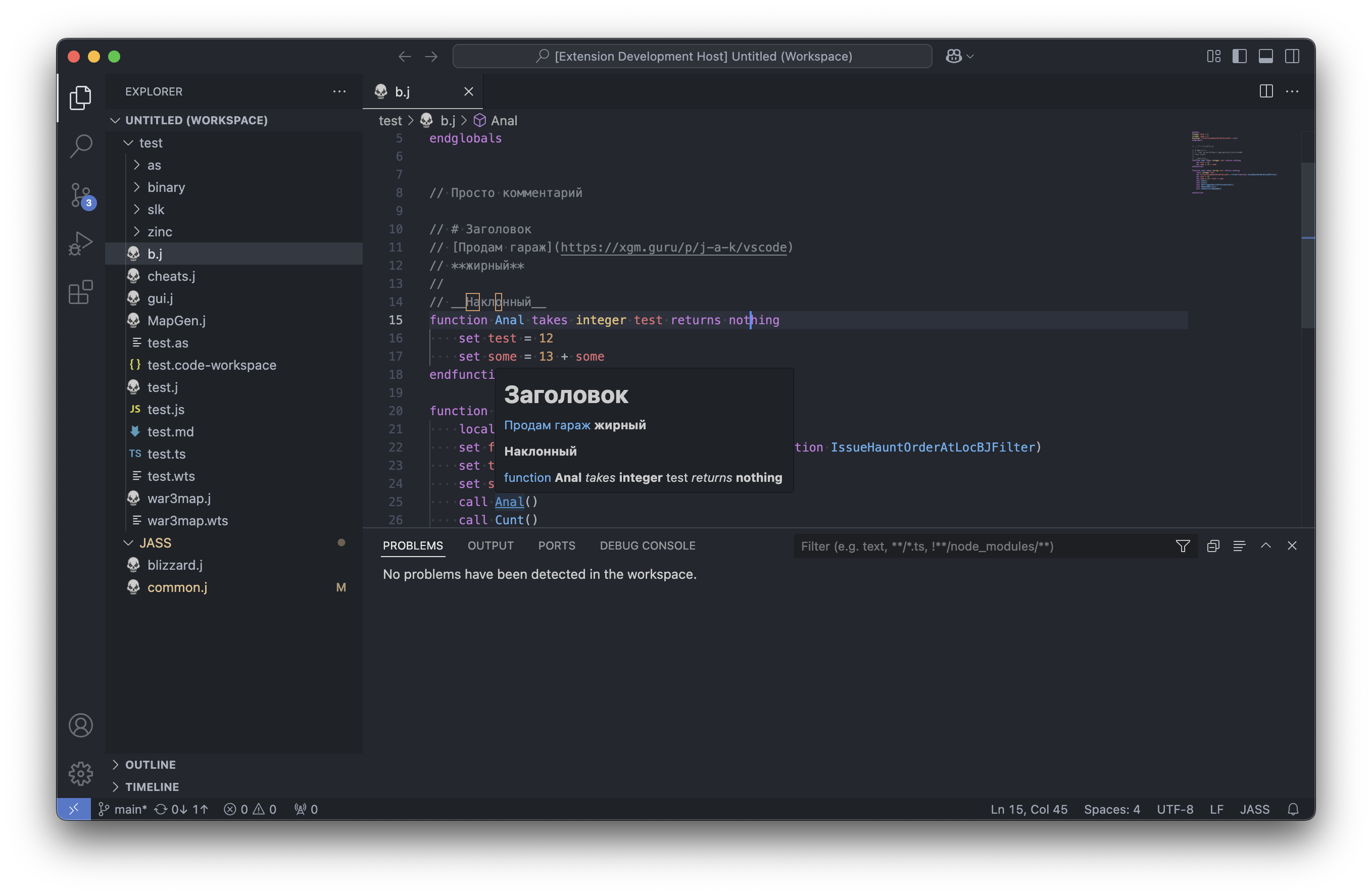Open the Search view in activity bar

pyautogui.click(x=81, y=145)
